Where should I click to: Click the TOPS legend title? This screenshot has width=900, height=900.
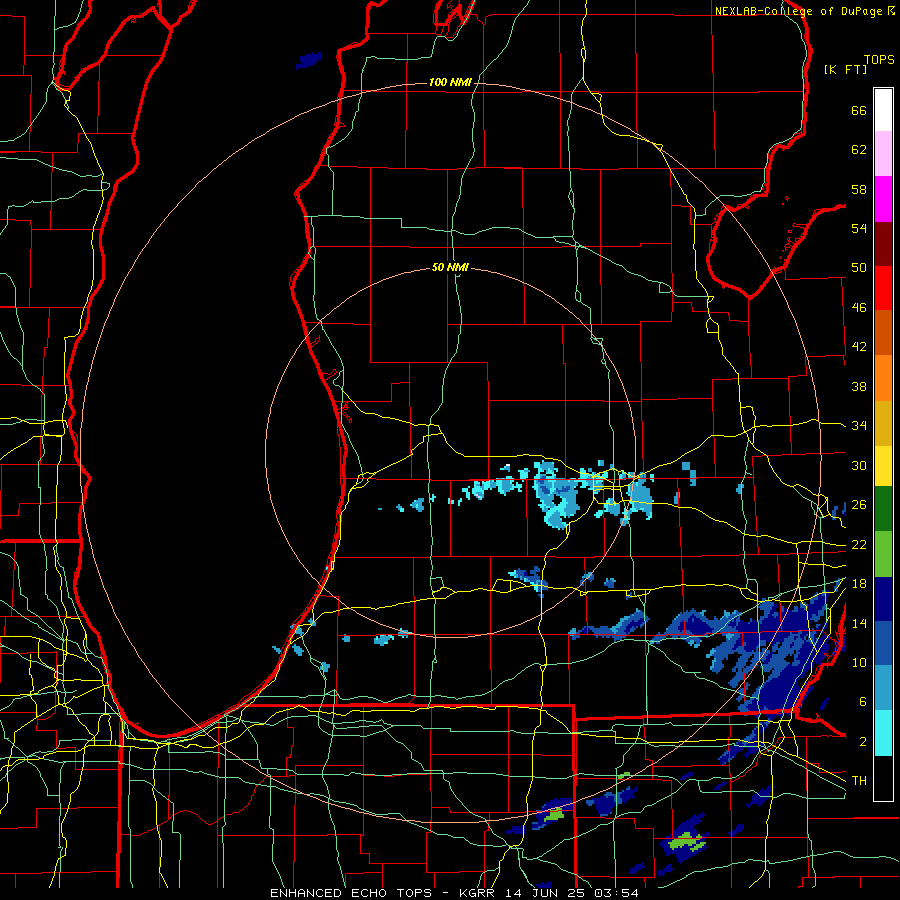pos(879,59)
